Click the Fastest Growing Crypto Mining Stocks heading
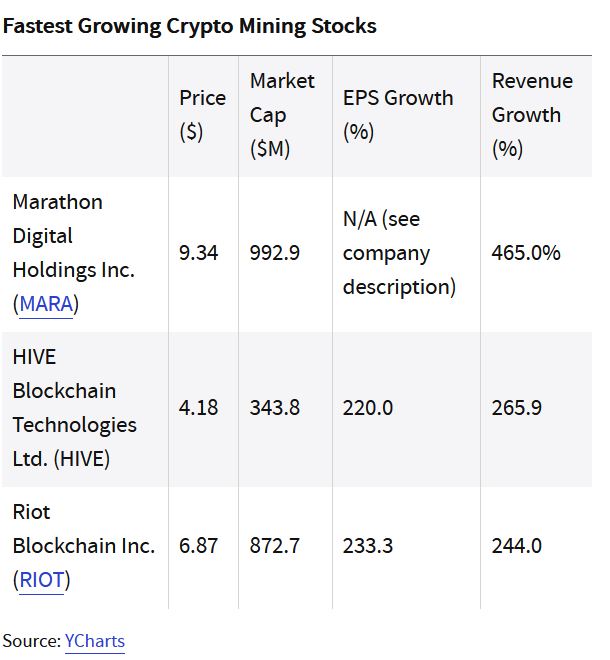The image size is (610, 660). coord(190,26)
